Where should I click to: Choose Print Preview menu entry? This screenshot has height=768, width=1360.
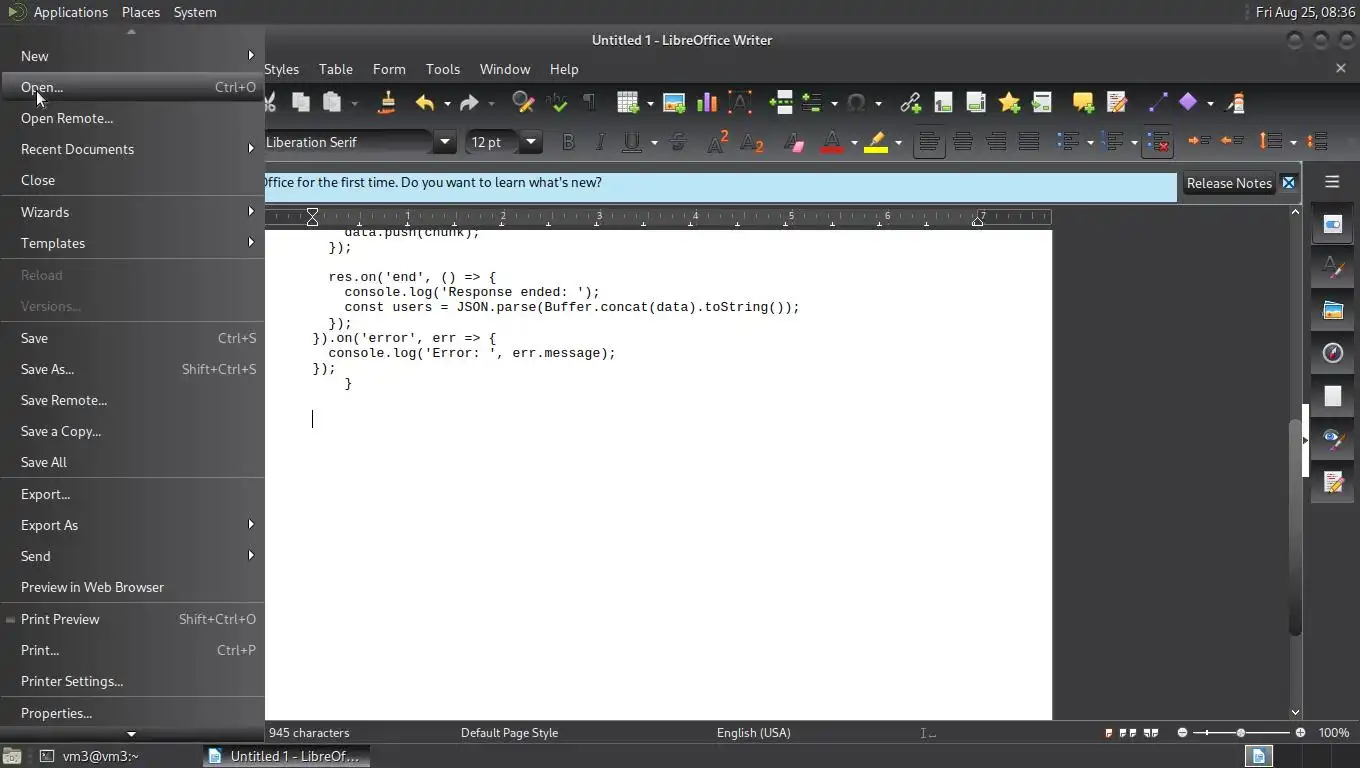(132, 619)
